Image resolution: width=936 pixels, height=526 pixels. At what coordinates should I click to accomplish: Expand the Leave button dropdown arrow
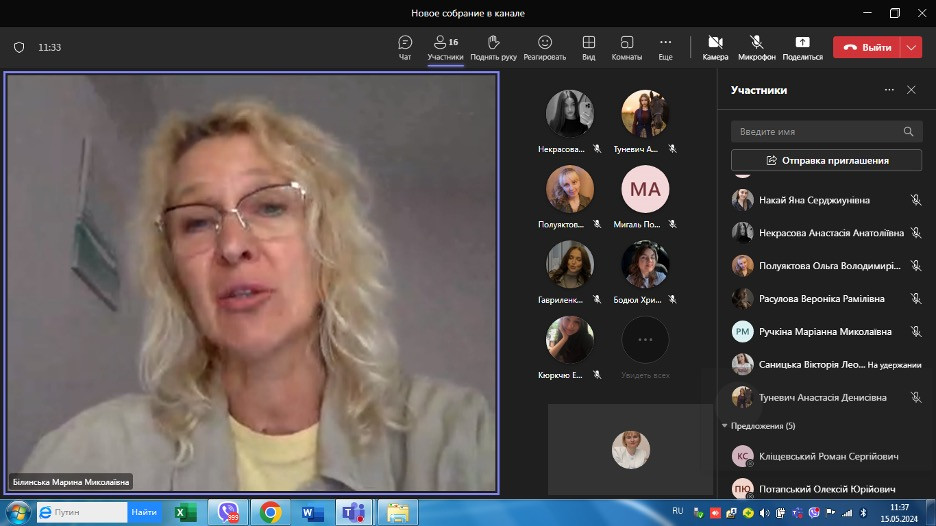pos(911,47)
